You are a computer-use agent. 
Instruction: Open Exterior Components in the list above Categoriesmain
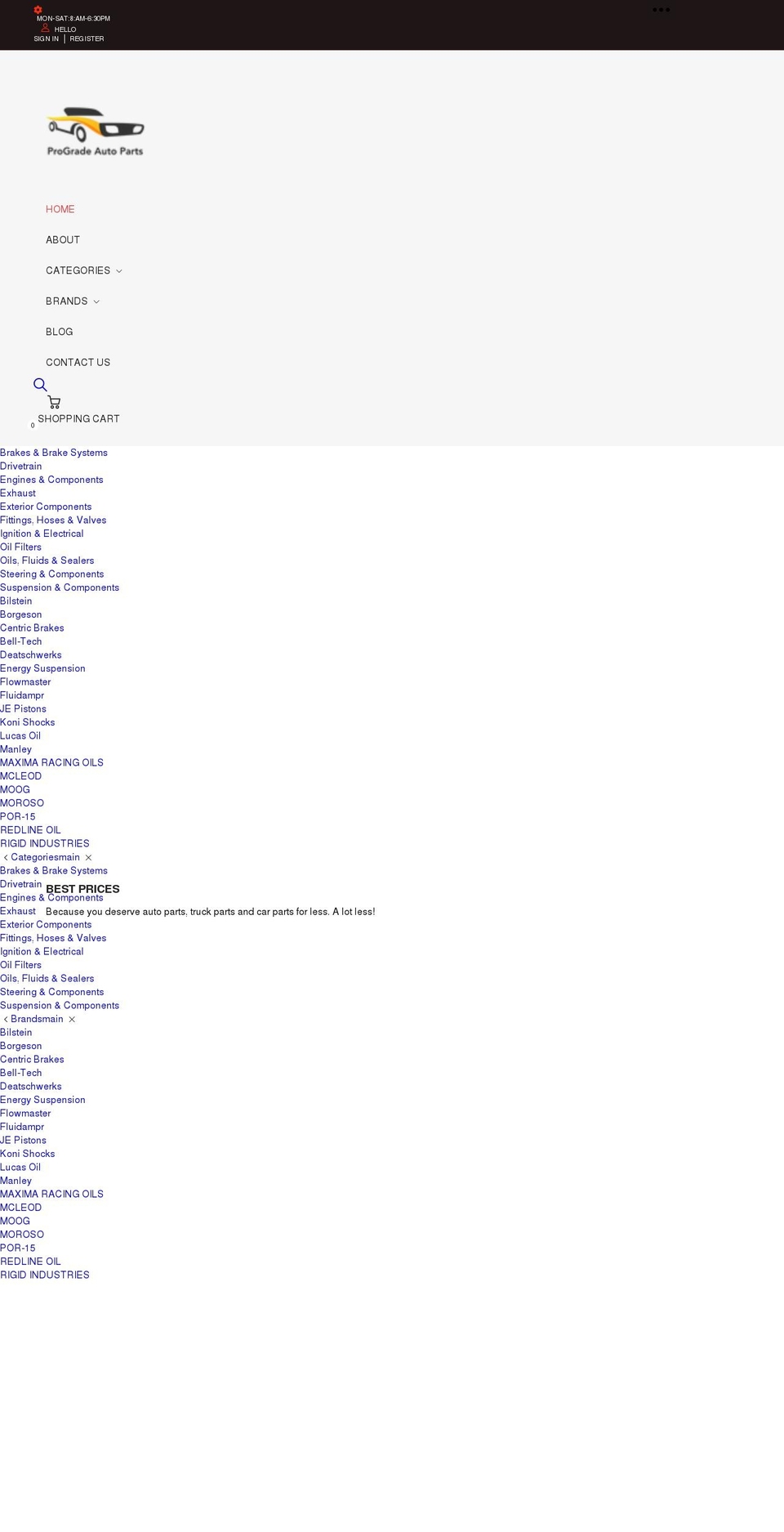[46, 507]
